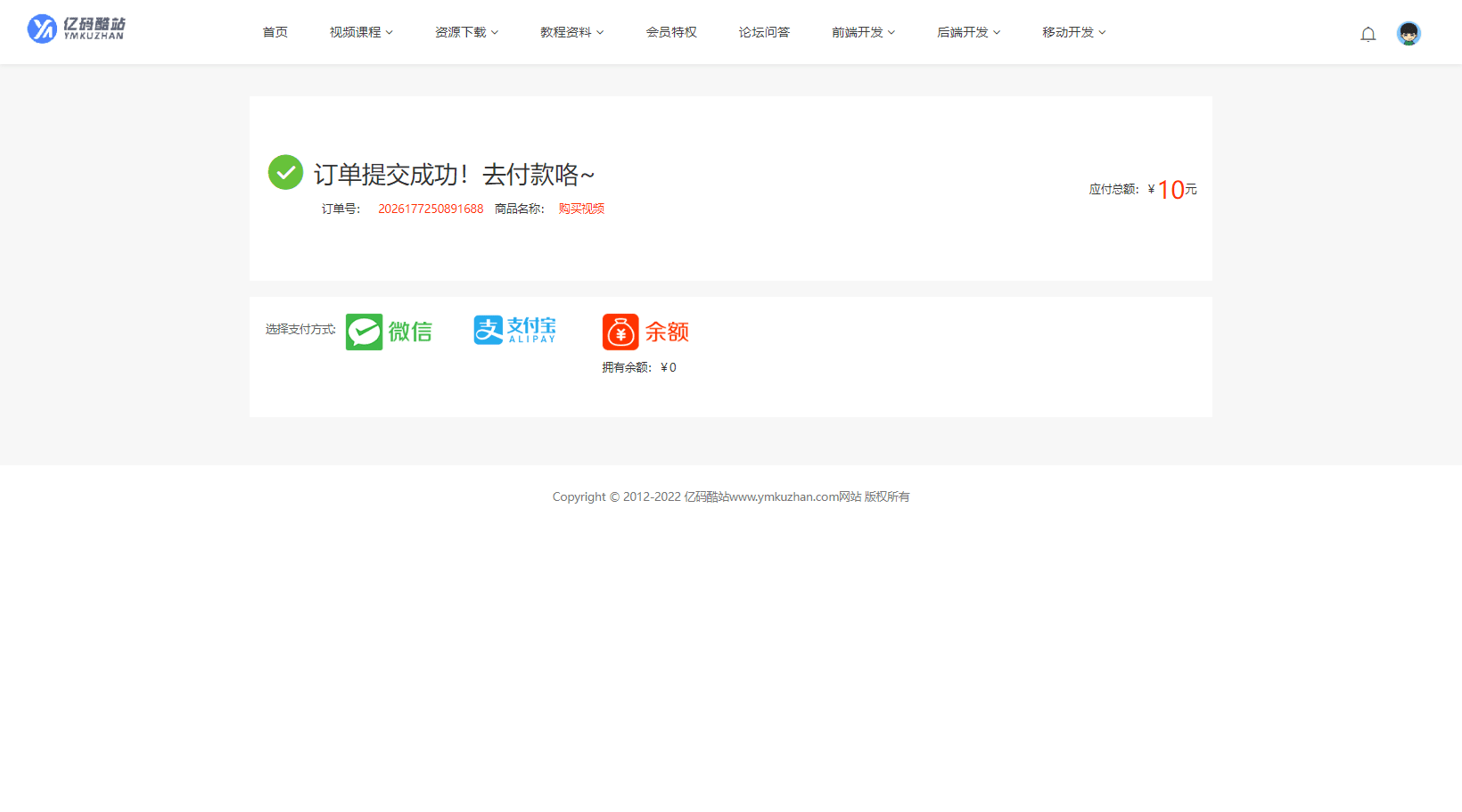Screen dimensions: 1462x812
Task: Click the green success checkmark
Action: point(285,171)
